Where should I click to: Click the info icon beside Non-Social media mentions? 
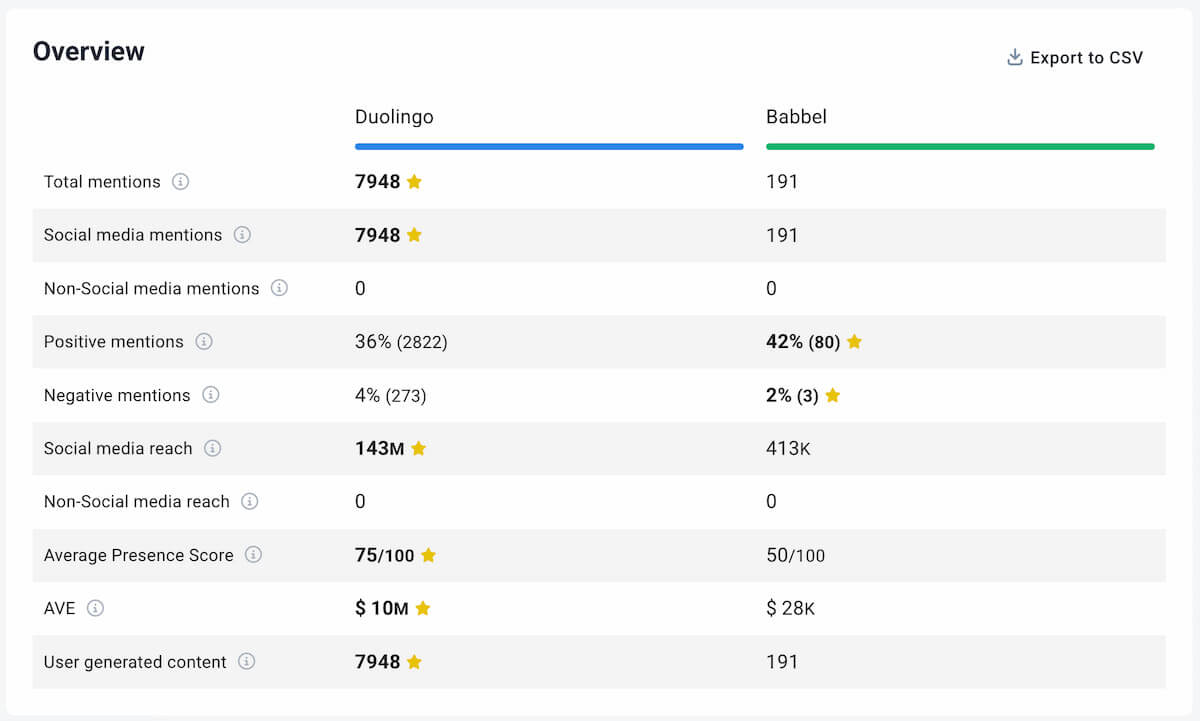tap(280, 289)
